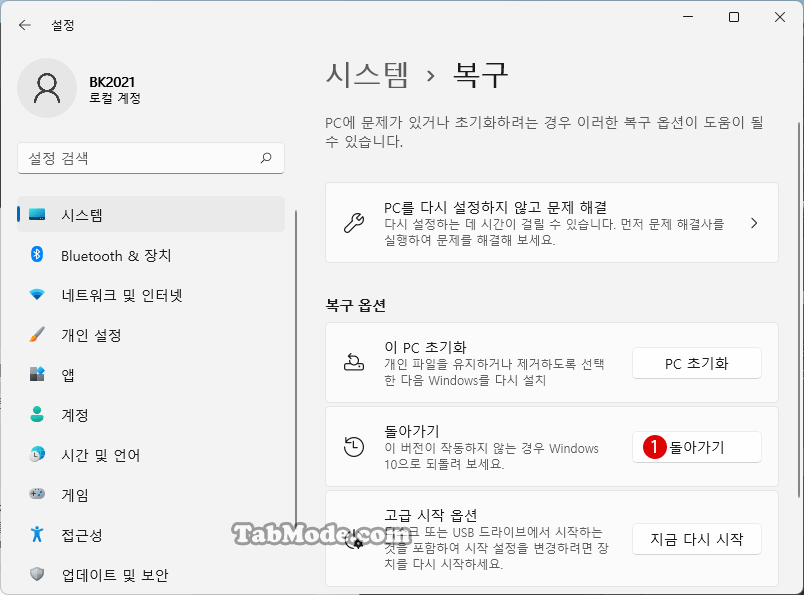Click the 지금 다시 시작 button

[696, 539]
